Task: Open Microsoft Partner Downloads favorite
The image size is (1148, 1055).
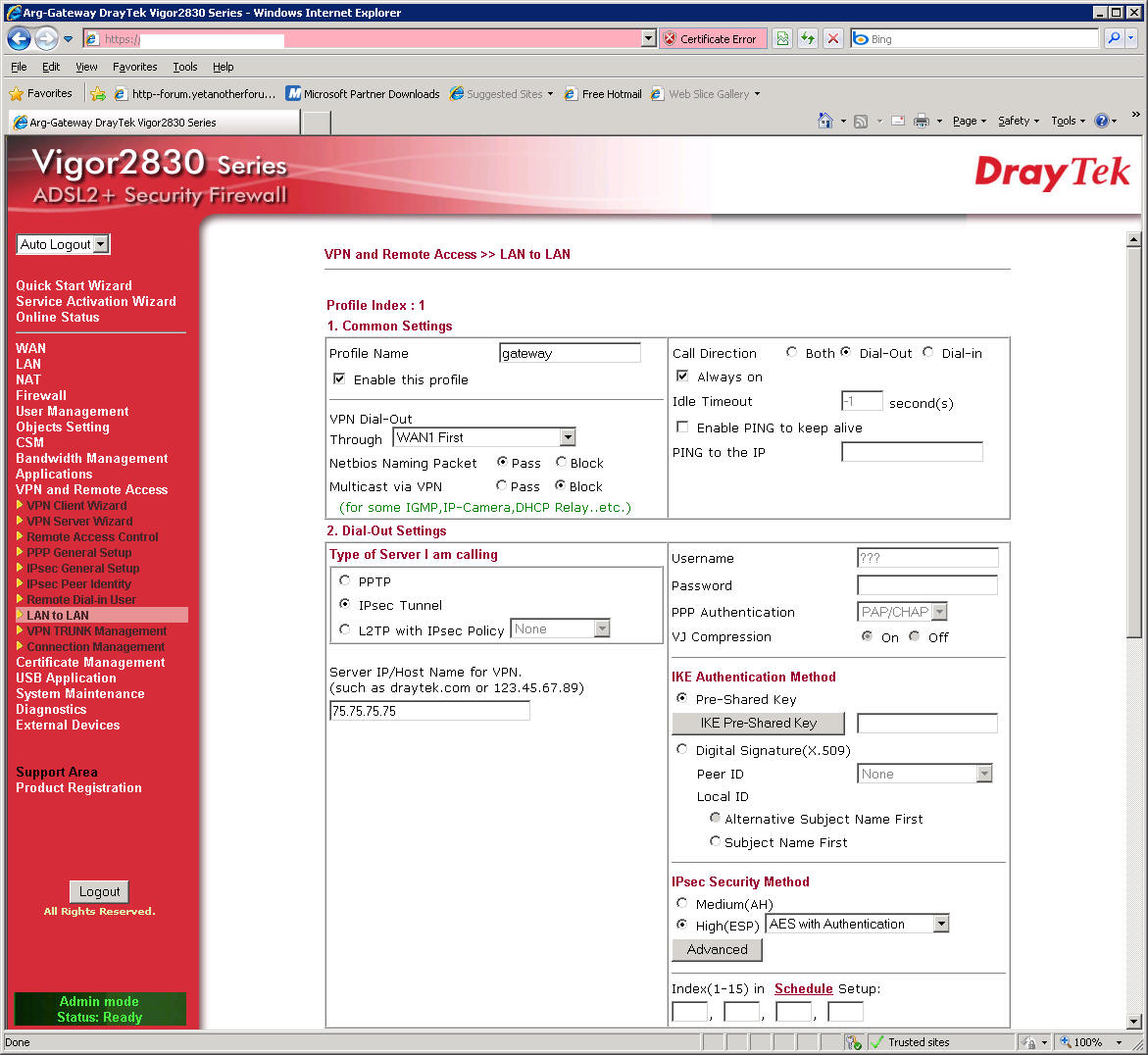Action: 363,94
